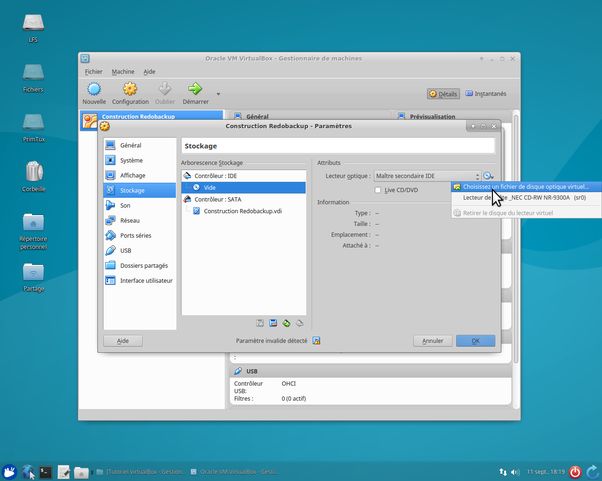The width and height of the screenshot is (602, 481).
Task: Click the network icon in system tray
Action: coord(503,472)
